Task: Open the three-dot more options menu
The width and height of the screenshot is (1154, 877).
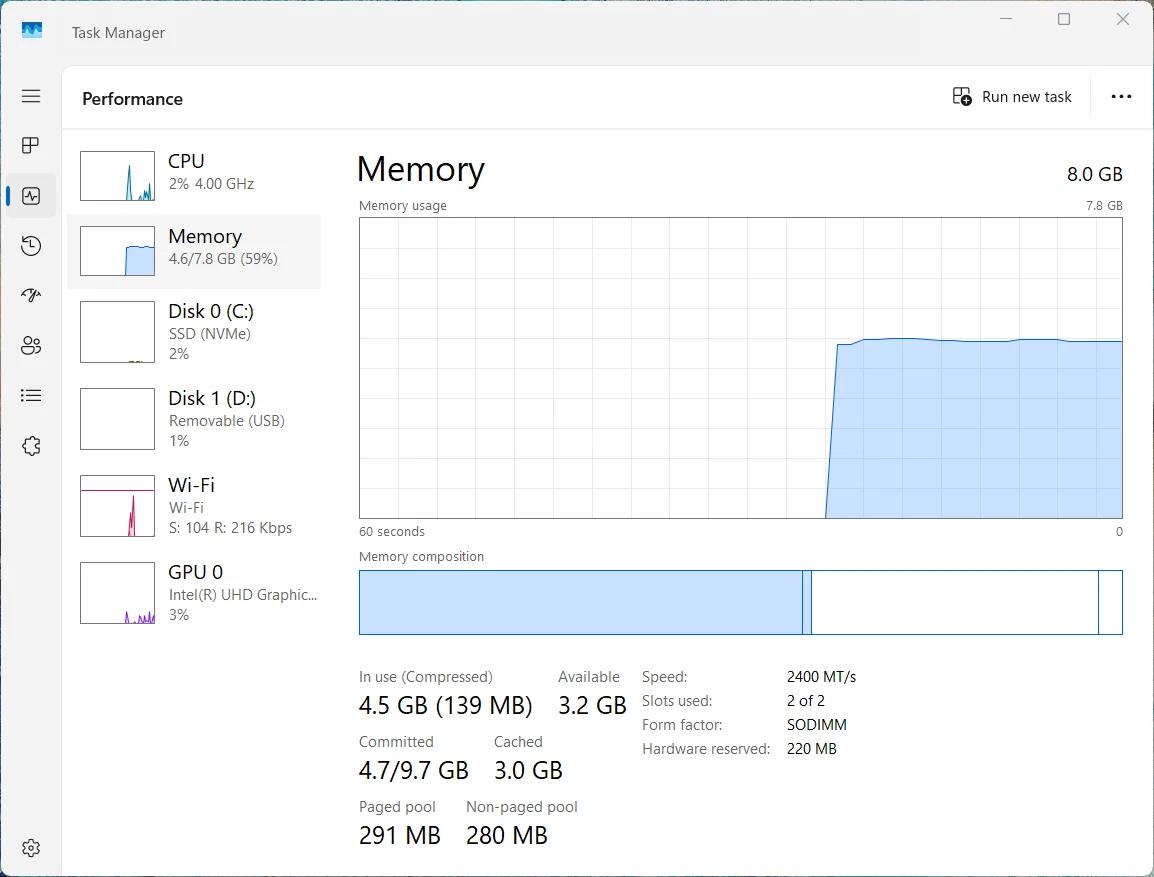Action: 1121,96
